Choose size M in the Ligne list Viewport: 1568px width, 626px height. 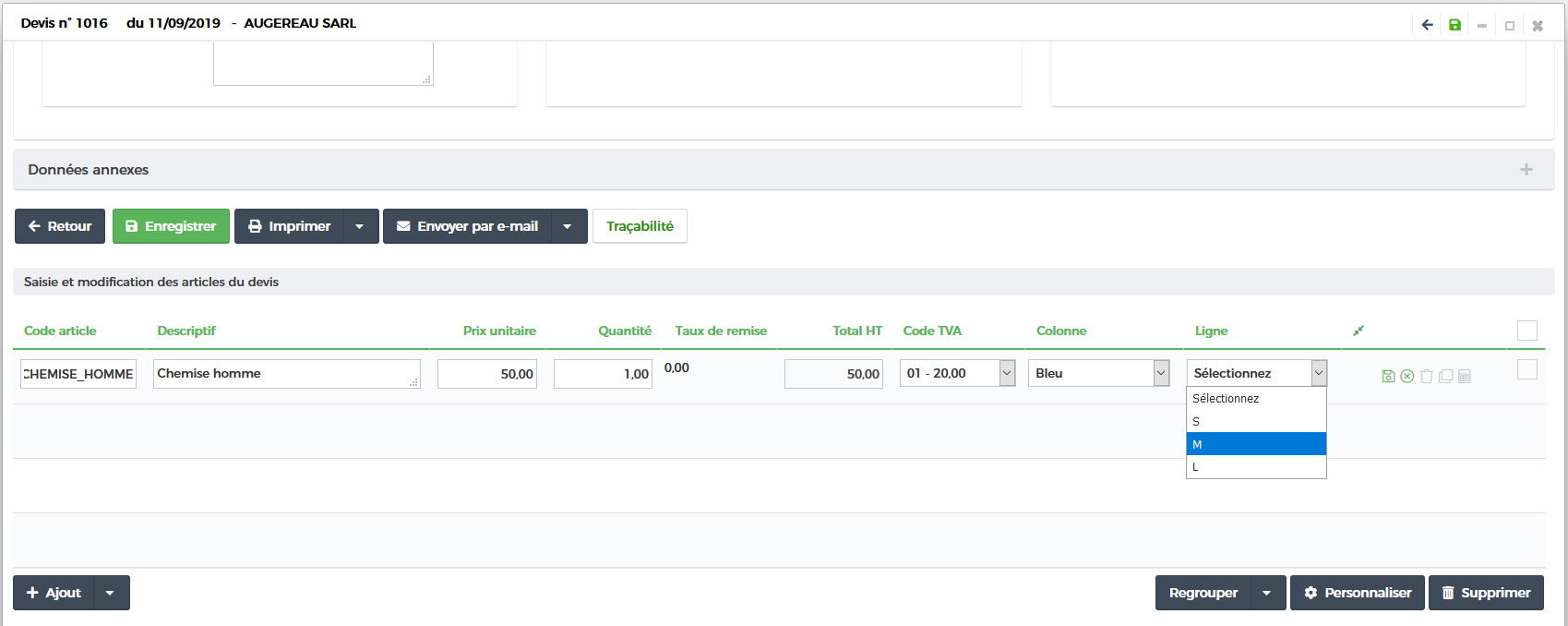point(1255,444)
